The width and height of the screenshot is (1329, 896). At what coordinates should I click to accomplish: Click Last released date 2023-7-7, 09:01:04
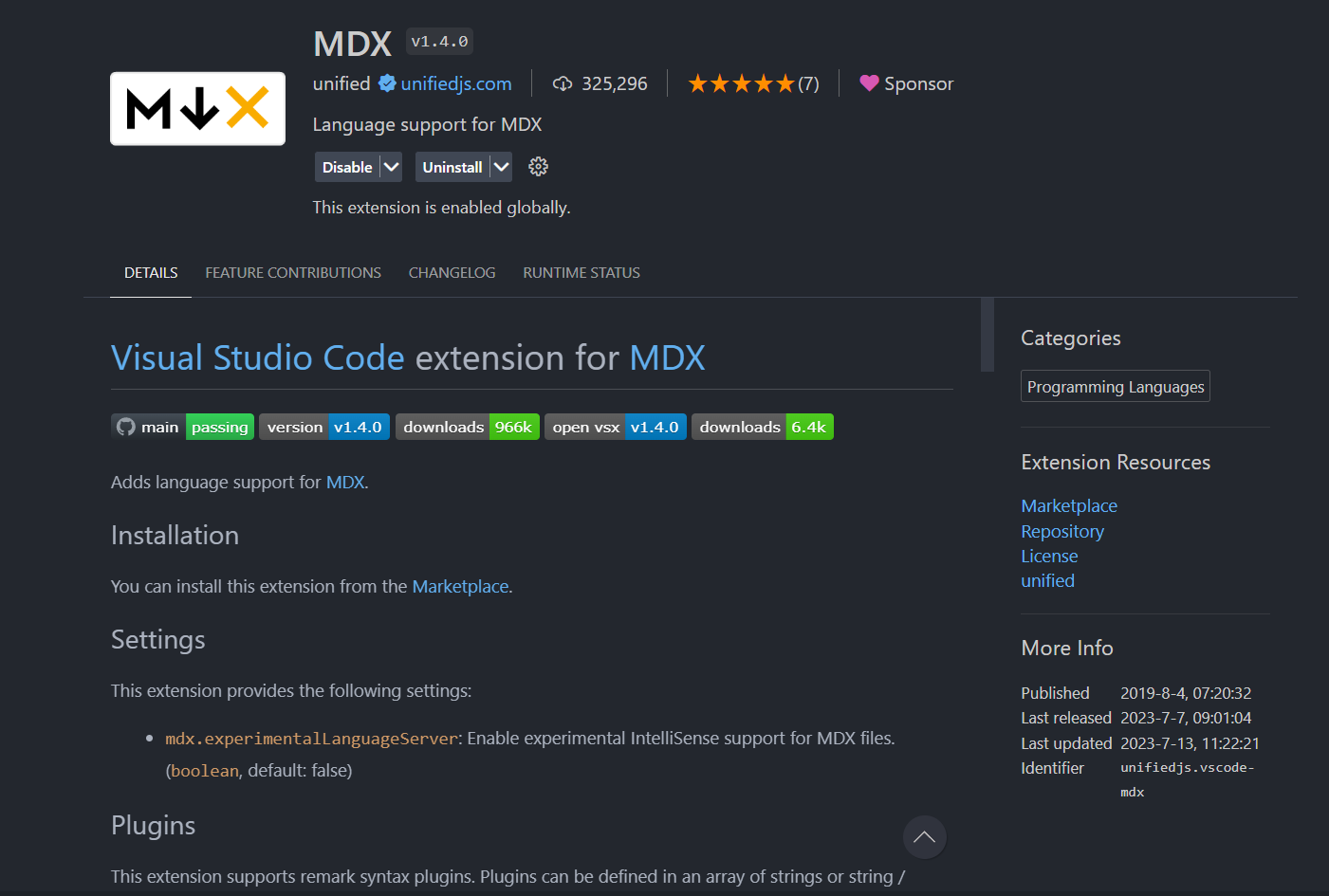point(1186,718)
